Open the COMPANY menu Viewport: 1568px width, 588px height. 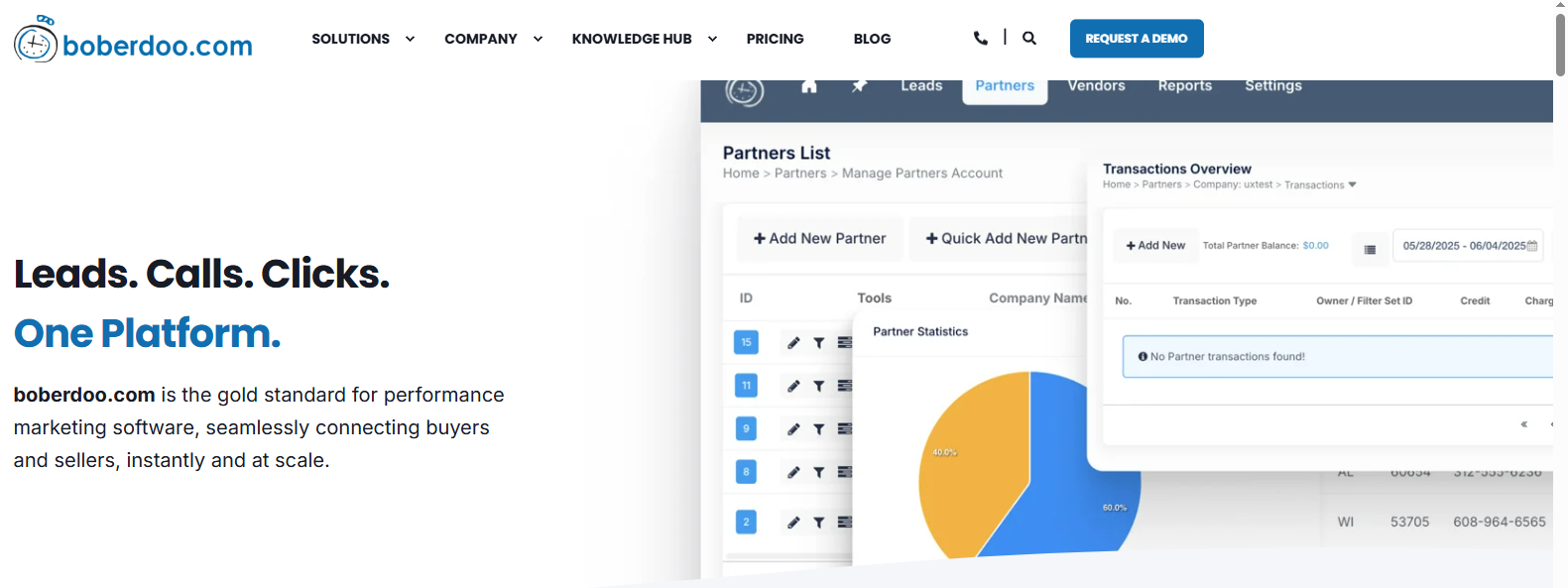pos(481,39)
